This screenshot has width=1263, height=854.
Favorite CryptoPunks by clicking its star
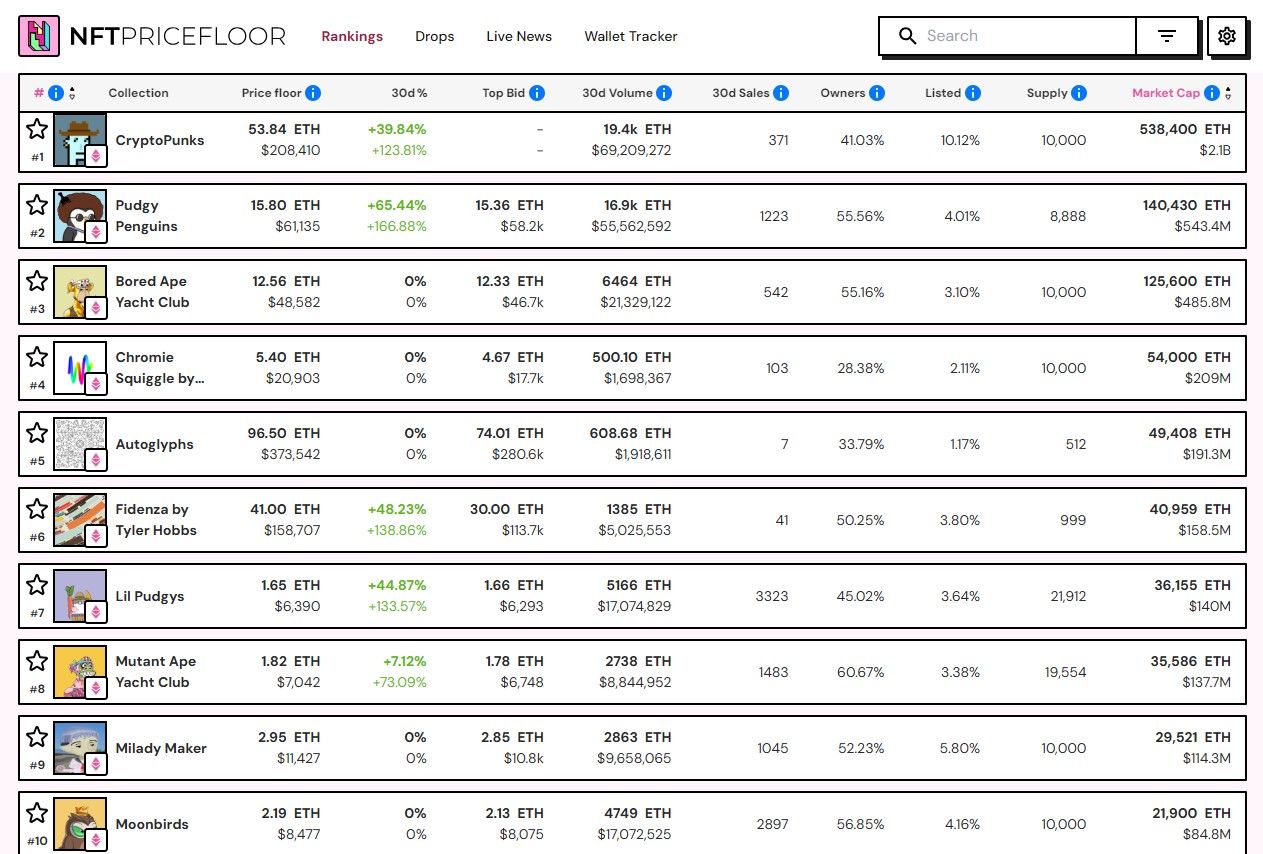click(37, 128)
